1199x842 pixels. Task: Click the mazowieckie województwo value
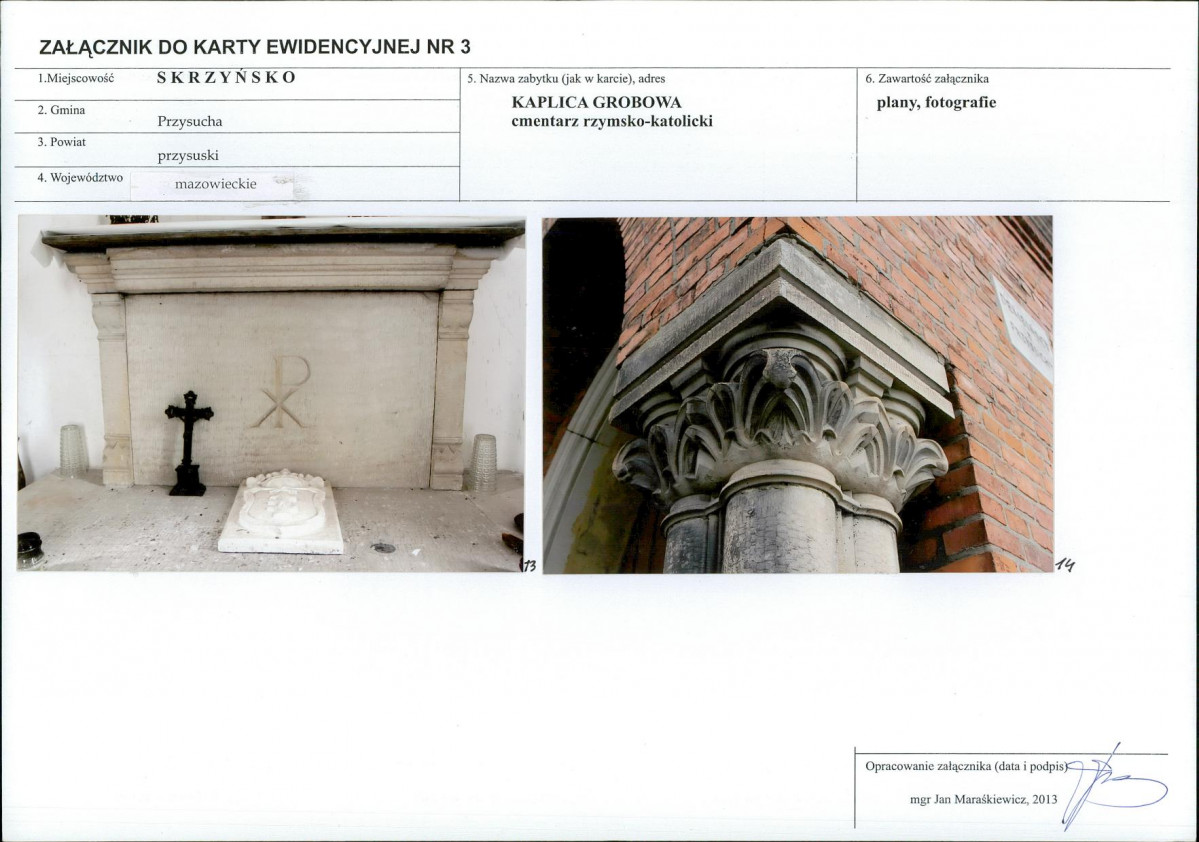(x=216, y=184)
